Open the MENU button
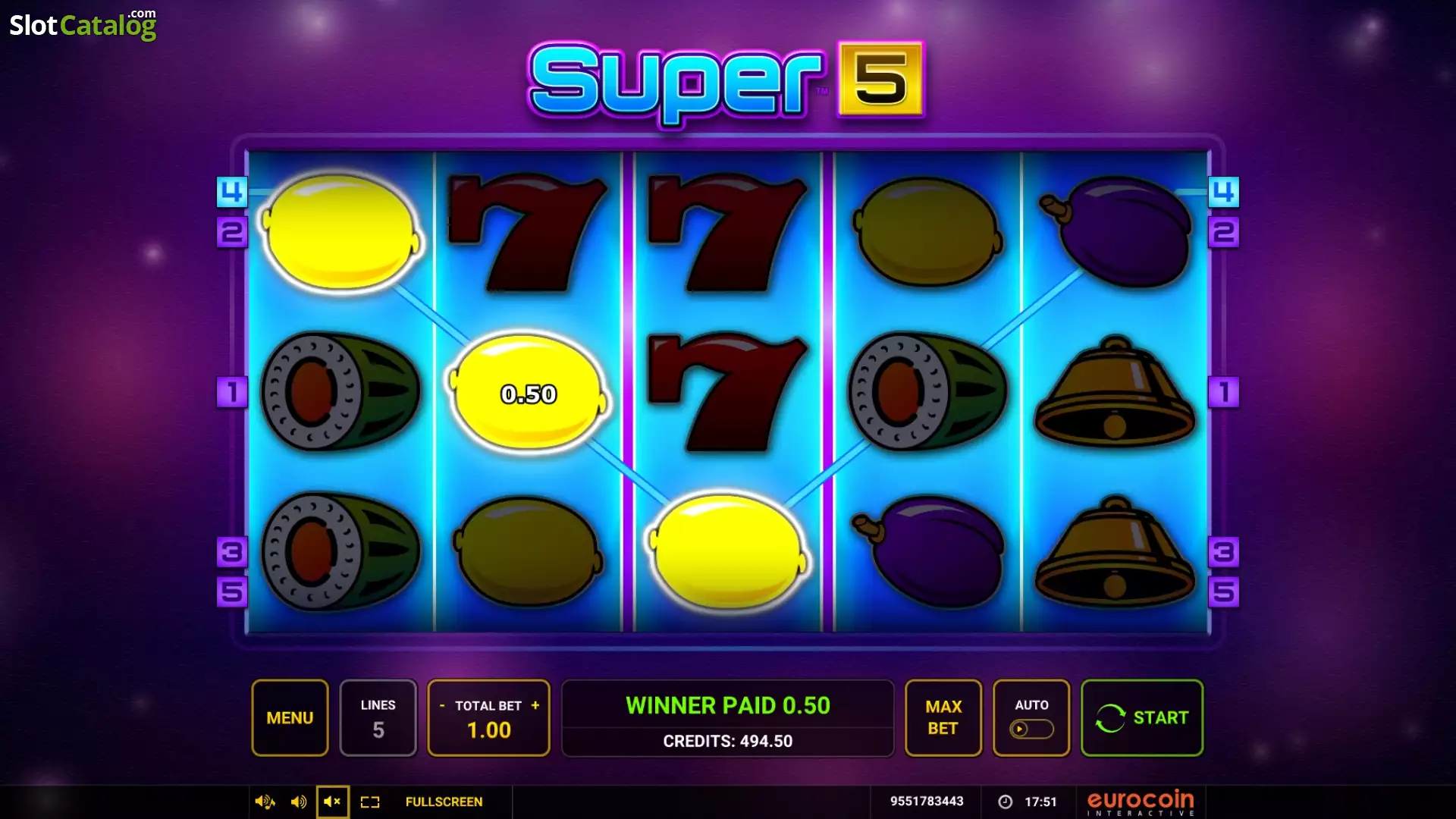The height and width of the screenshot is (819, 1456). pyautogui.click(x=290, y=717)
